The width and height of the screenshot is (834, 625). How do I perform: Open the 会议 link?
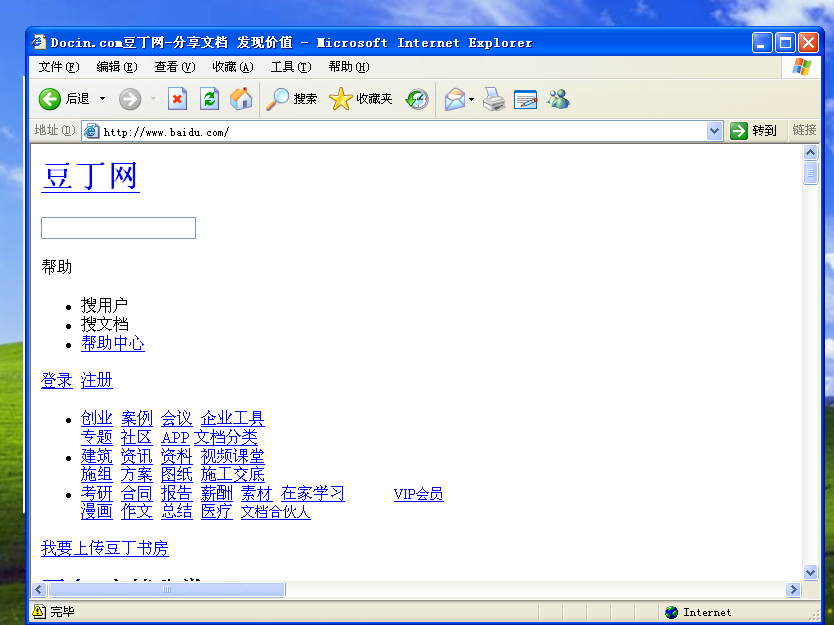pyautogui.click(x=177, y=419)
